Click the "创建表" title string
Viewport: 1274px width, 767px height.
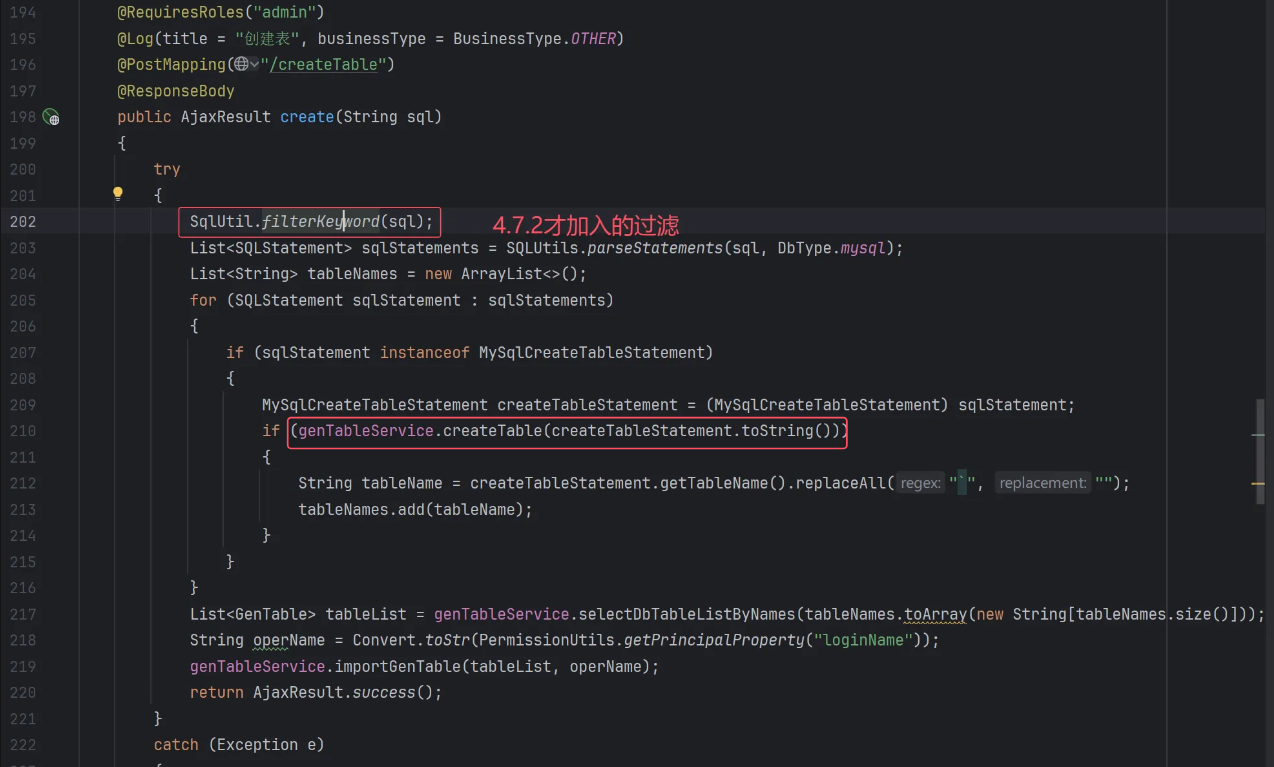(268, 39)
